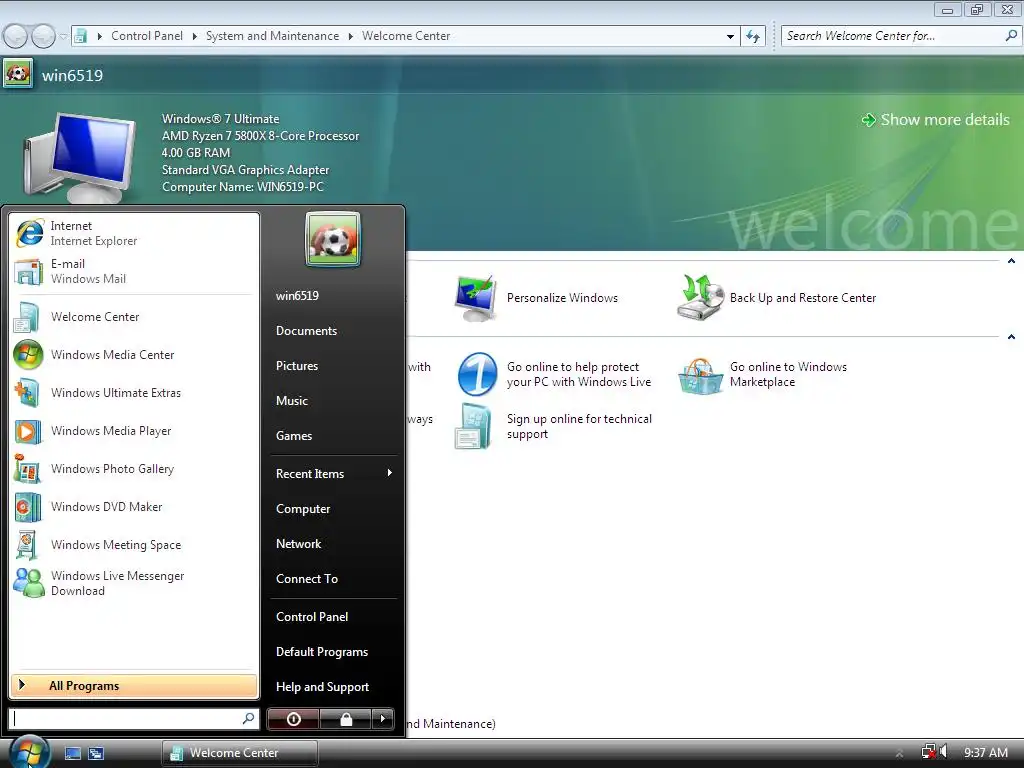The height and width of the screenshot is (768, 1024).
Task: Click the Start menu search field
Action: click(126, 718)
